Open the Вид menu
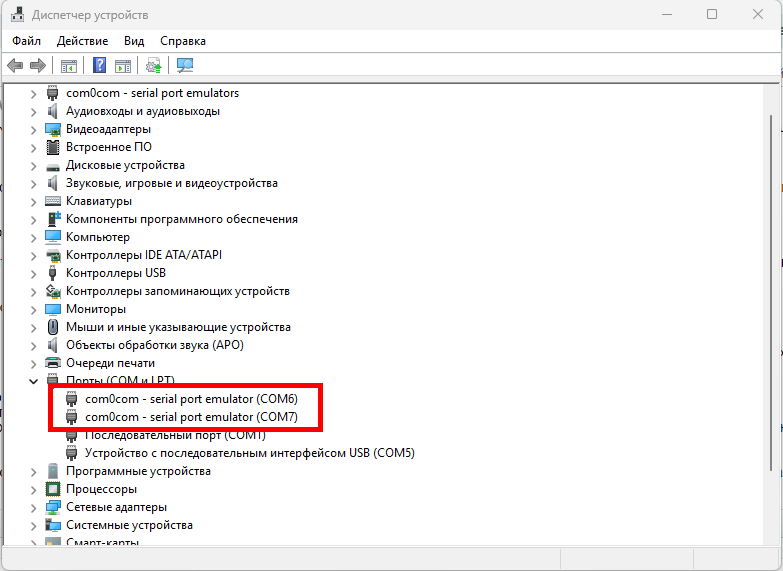 pyautogui.click(x=134, y=40)
